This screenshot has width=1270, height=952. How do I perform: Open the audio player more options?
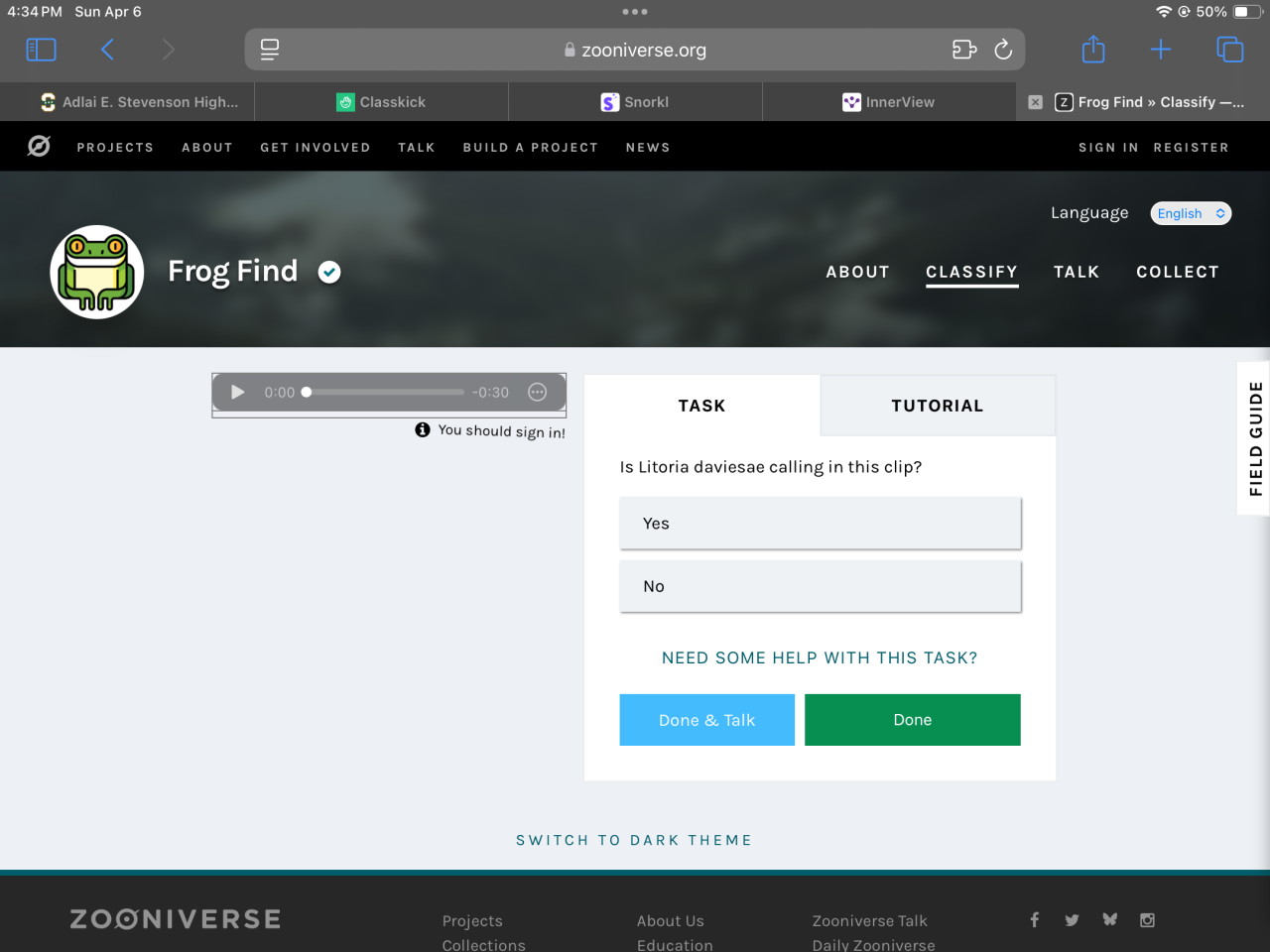coord(538,393)
